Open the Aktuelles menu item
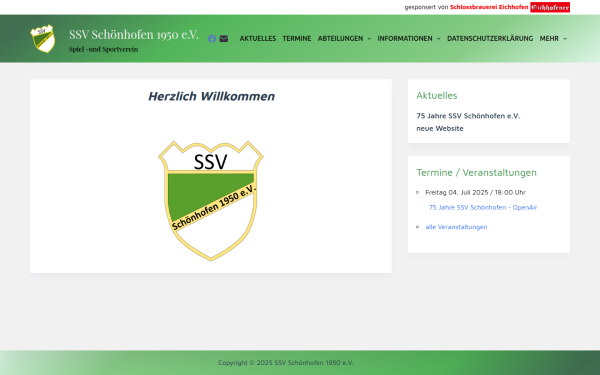The image size is (600, 375). point(258,39)
